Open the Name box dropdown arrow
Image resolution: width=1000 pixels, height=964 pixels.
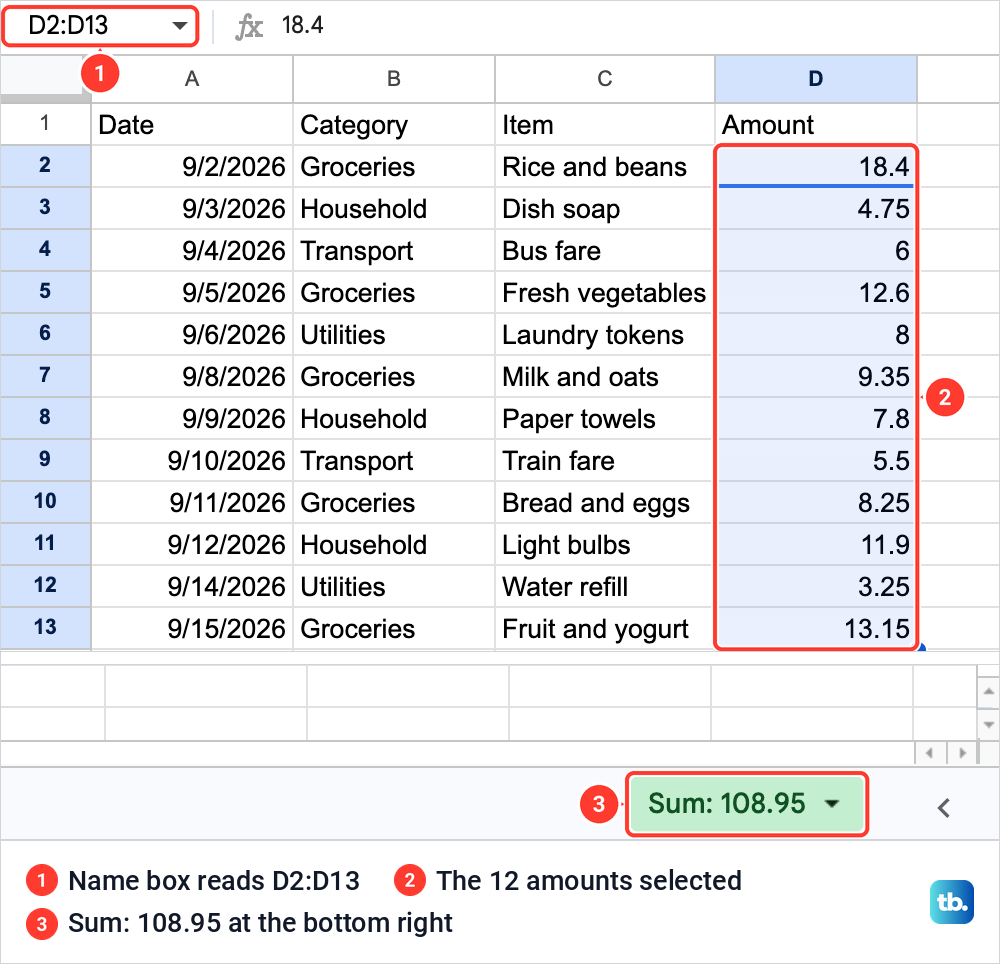(180, 26)
